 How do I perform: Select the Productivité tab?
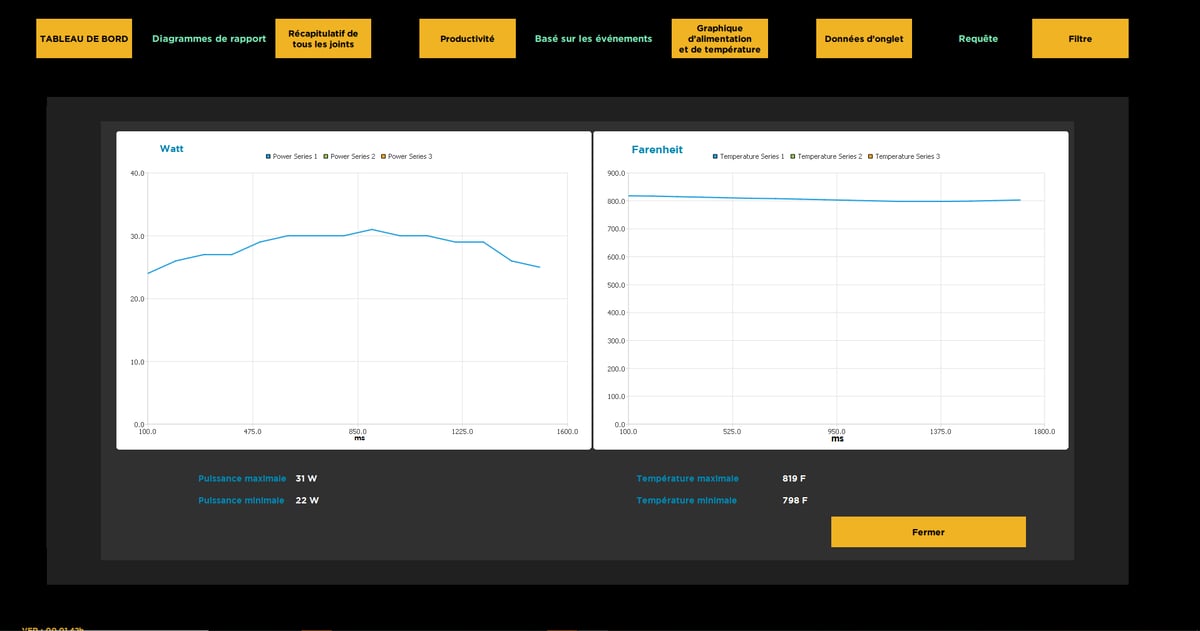(x=467, y=39)
